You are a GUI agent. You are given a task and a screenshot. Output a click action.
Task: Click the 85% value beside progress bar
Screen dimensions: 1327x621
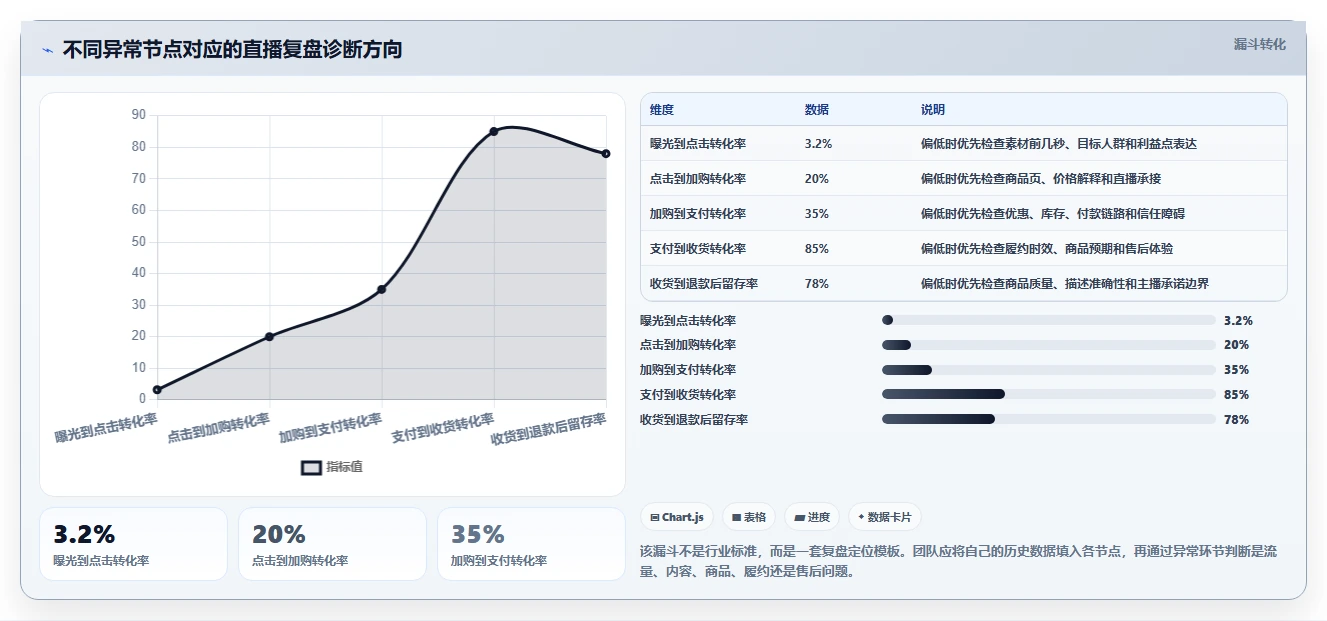click(1237, 395)
